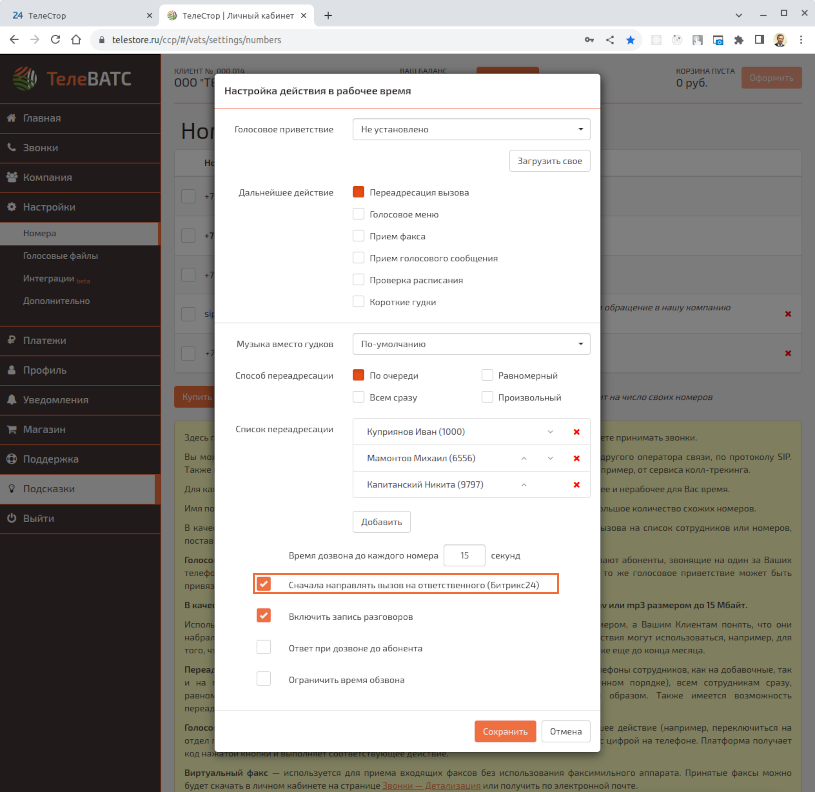Move Капитанский Никита up in list
This screenshot has width=815, height=792.
point(524,485)
